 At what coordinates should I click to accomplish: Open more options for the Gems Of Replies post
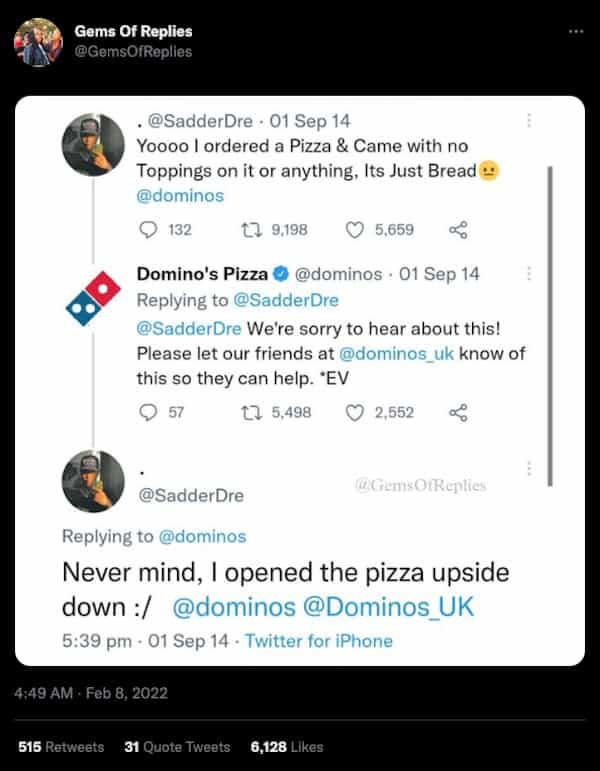(x=574, y=31)
